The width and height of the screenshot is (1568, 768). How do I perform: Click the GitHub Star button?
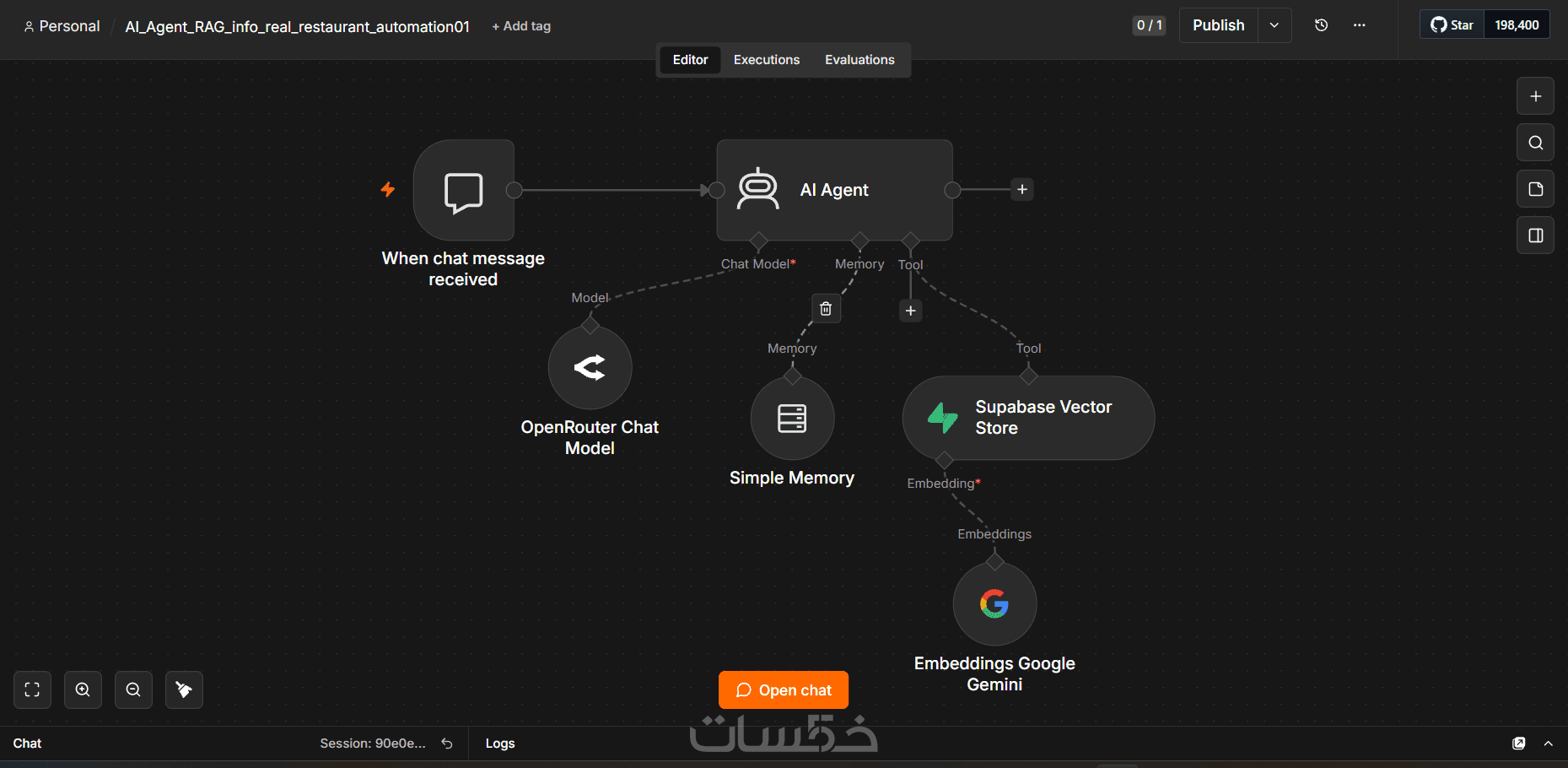pyautogui.click(x=1452, y=25)
